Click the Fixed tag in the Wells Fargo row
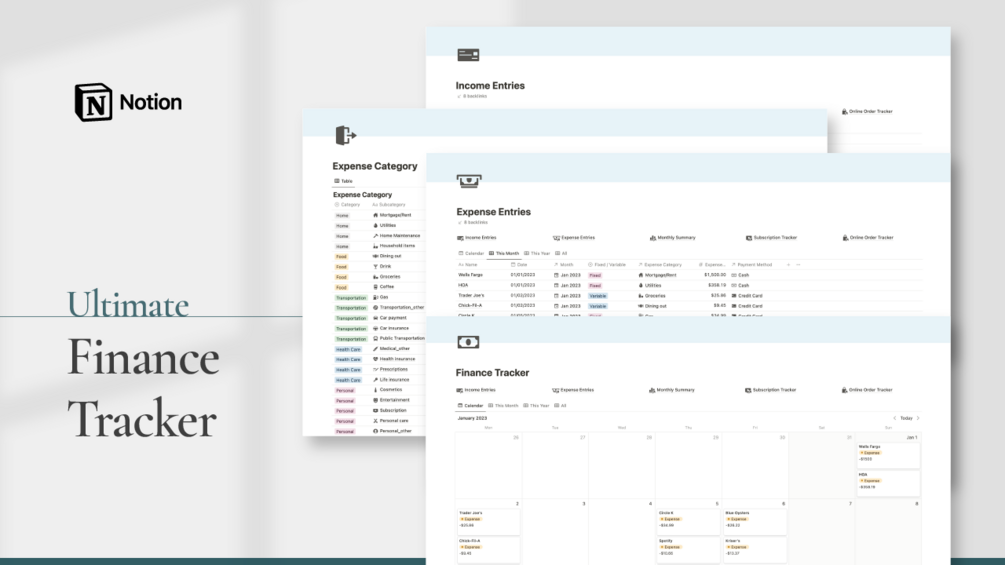Screen dimensions: 1005x565 tap(595, 275)
